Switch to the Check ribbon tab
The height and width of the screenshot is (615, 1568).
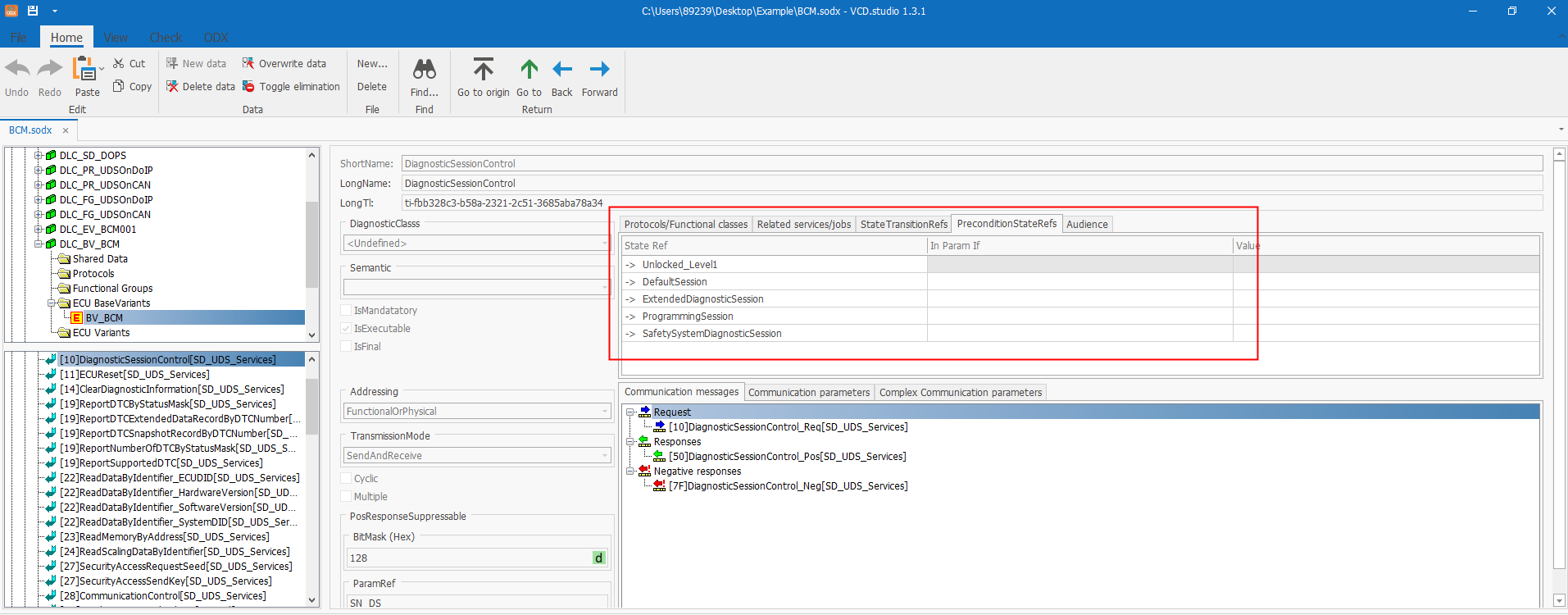[x=166, y=38]
